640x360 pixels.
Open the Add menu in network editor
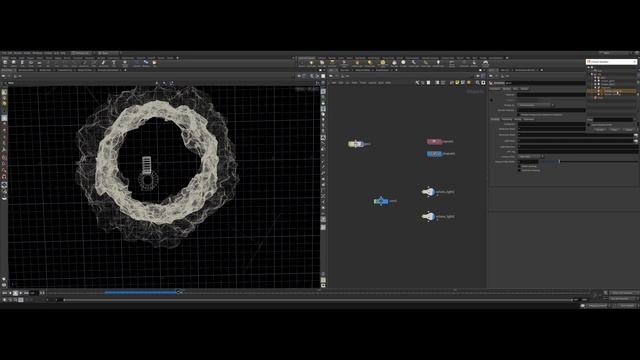[x=333, y=82]
